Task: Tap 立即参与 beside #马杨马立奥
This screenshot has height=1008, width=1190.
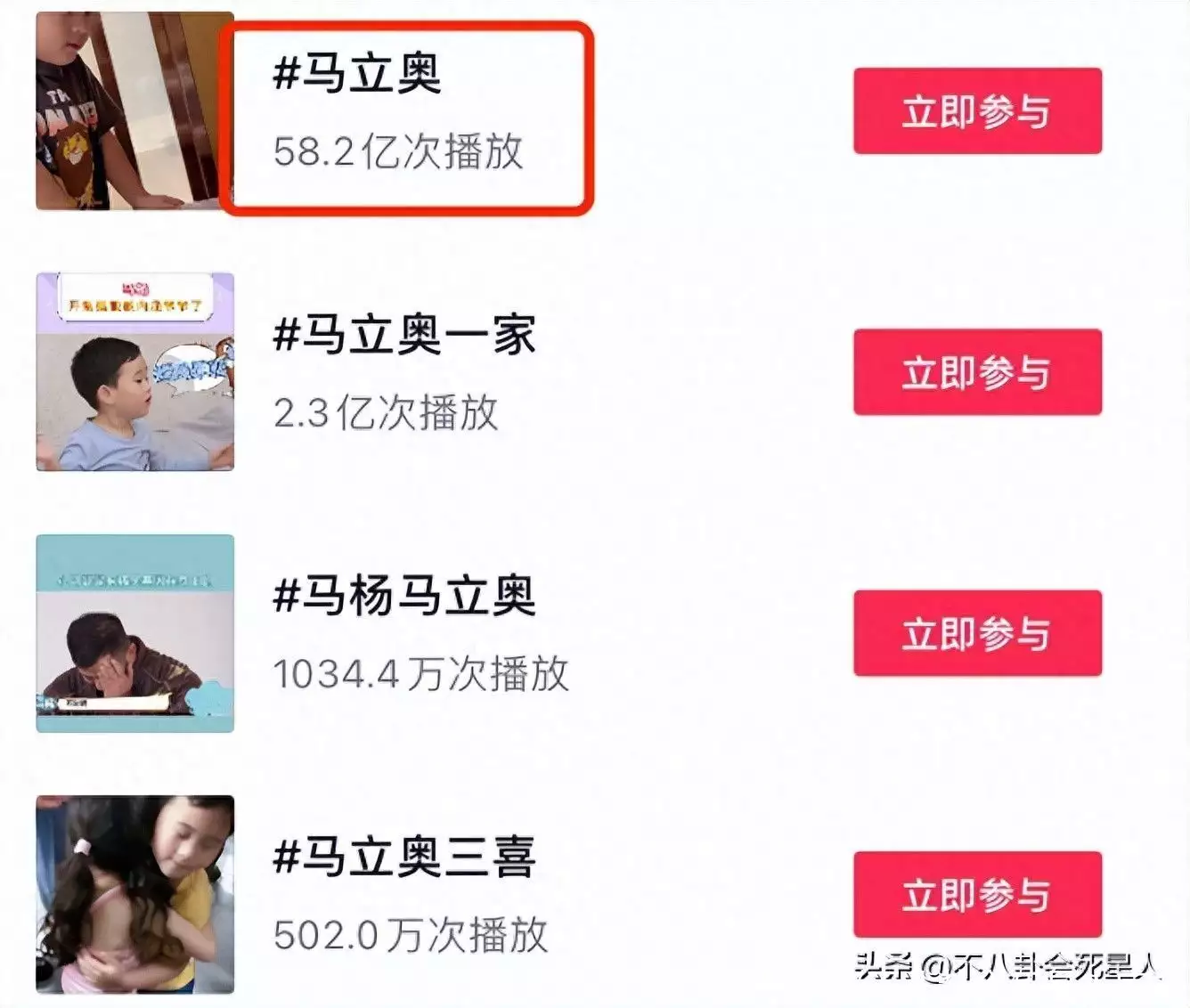Action: click(977, 633)
